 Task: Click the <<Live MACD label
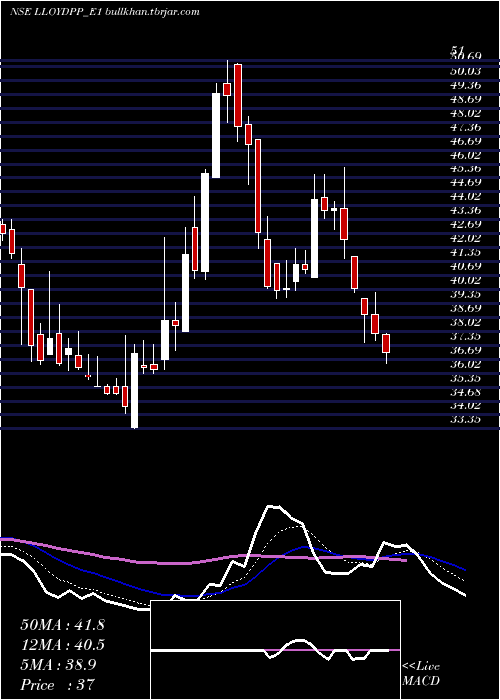click(x=421, y=674)
